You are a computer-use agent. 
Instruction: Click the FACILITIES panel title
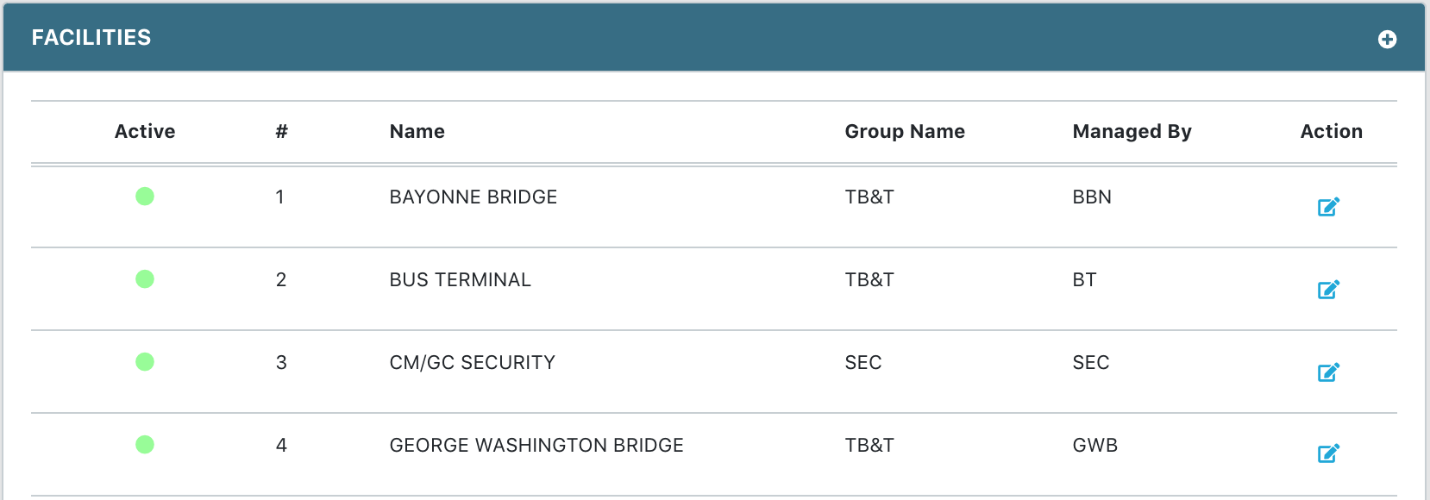(x=91, y=38)
